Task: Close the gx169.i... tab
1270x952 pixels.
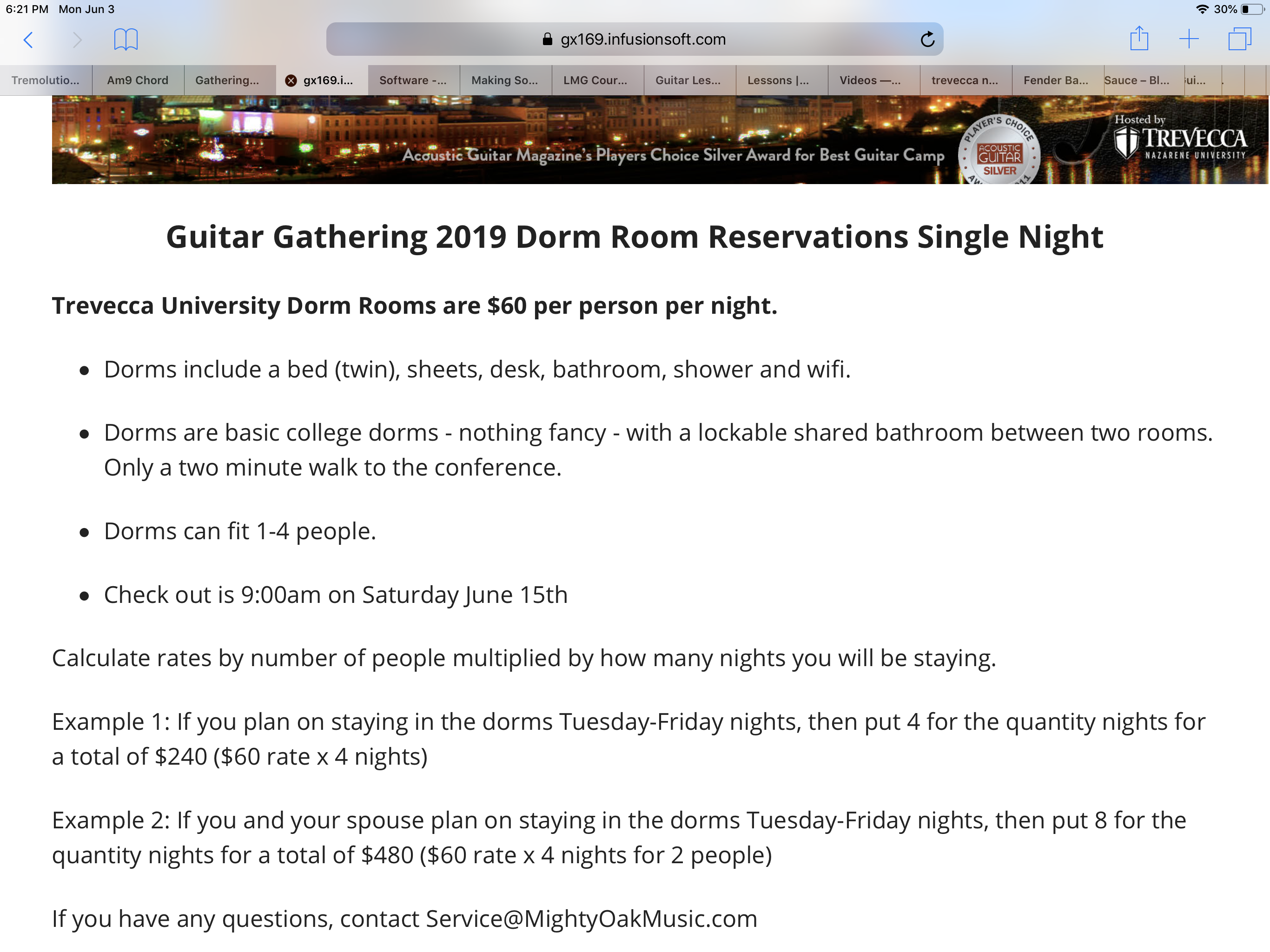Action: (291, 80)
